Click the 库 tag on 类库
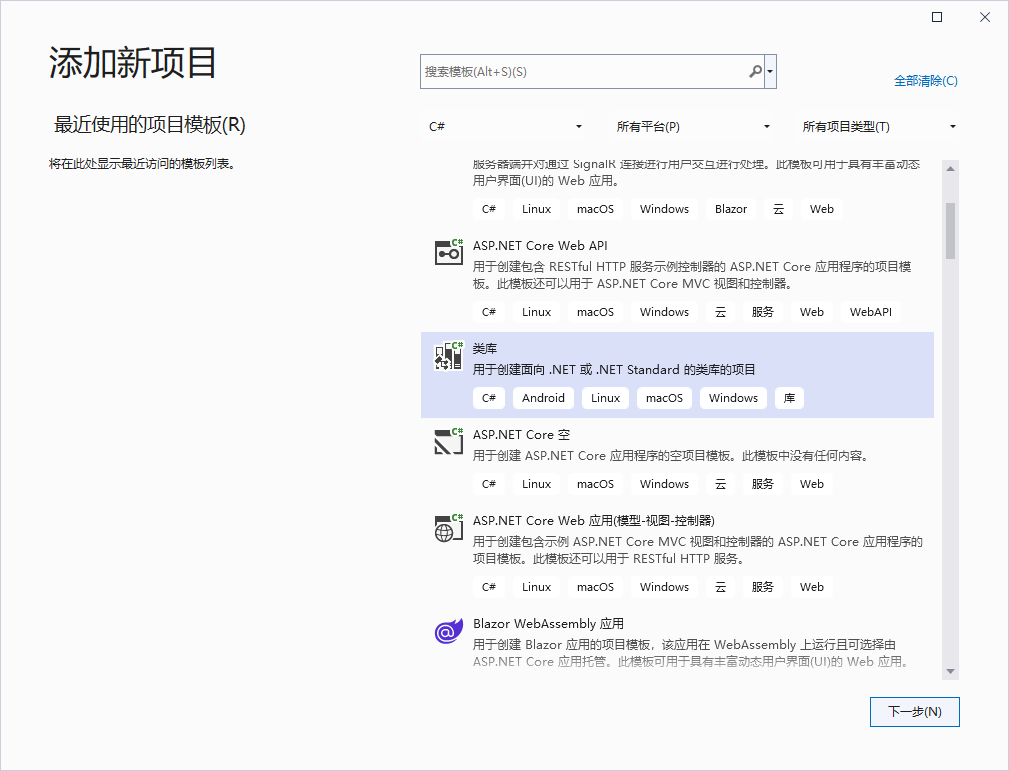Screen dimensions: 1009x771 [x=789, y=398]
